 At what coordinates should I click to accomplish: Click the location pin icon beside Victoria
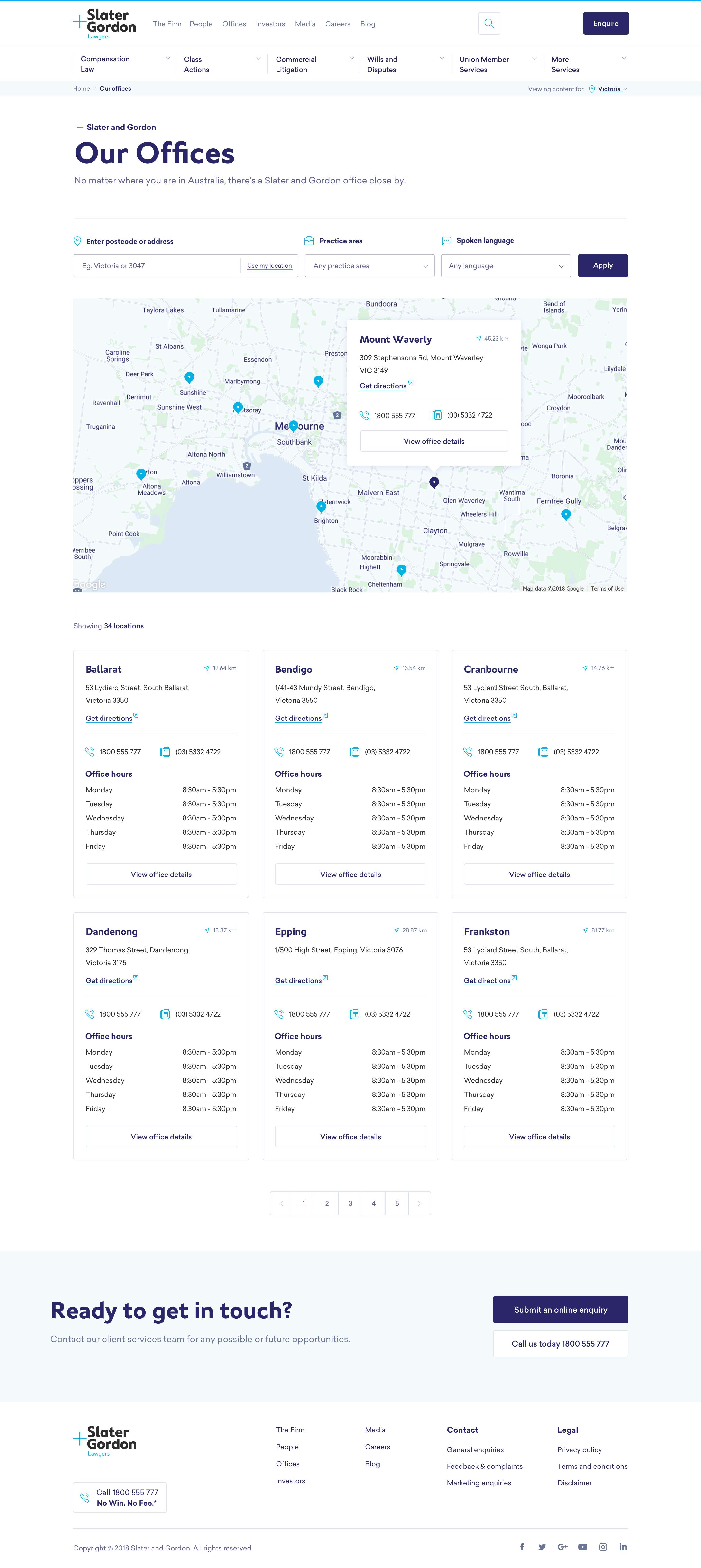tap(592, 89)
